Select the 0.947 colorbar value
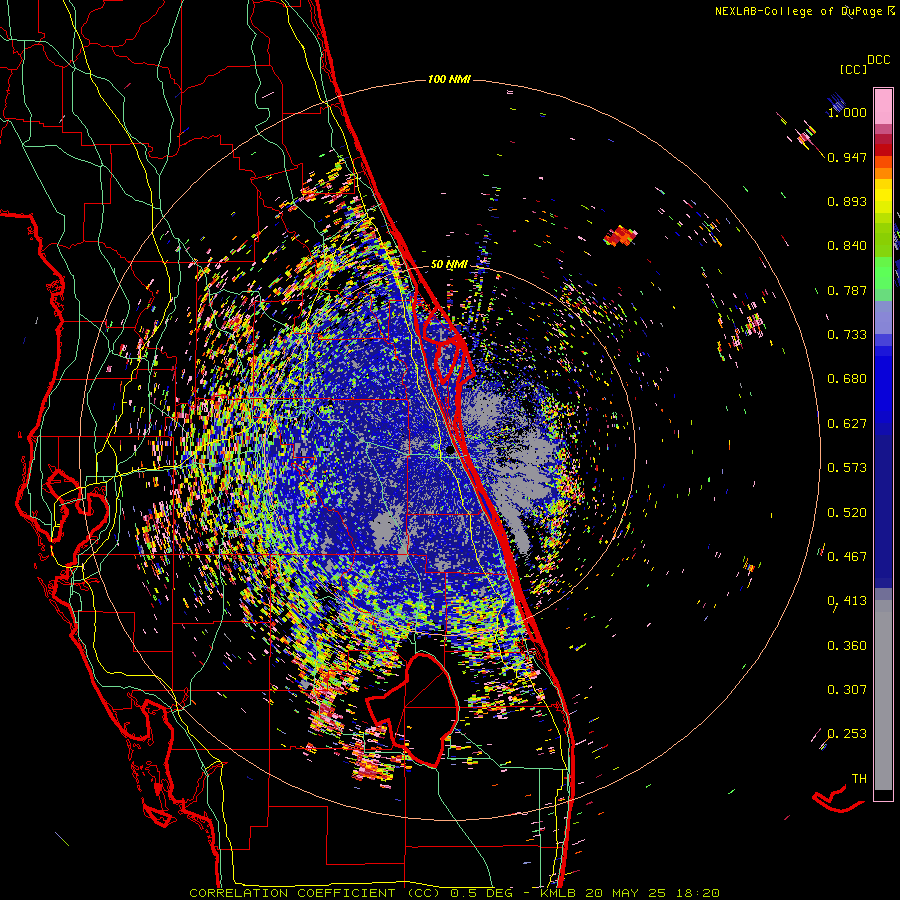 [x=847, y=157]
